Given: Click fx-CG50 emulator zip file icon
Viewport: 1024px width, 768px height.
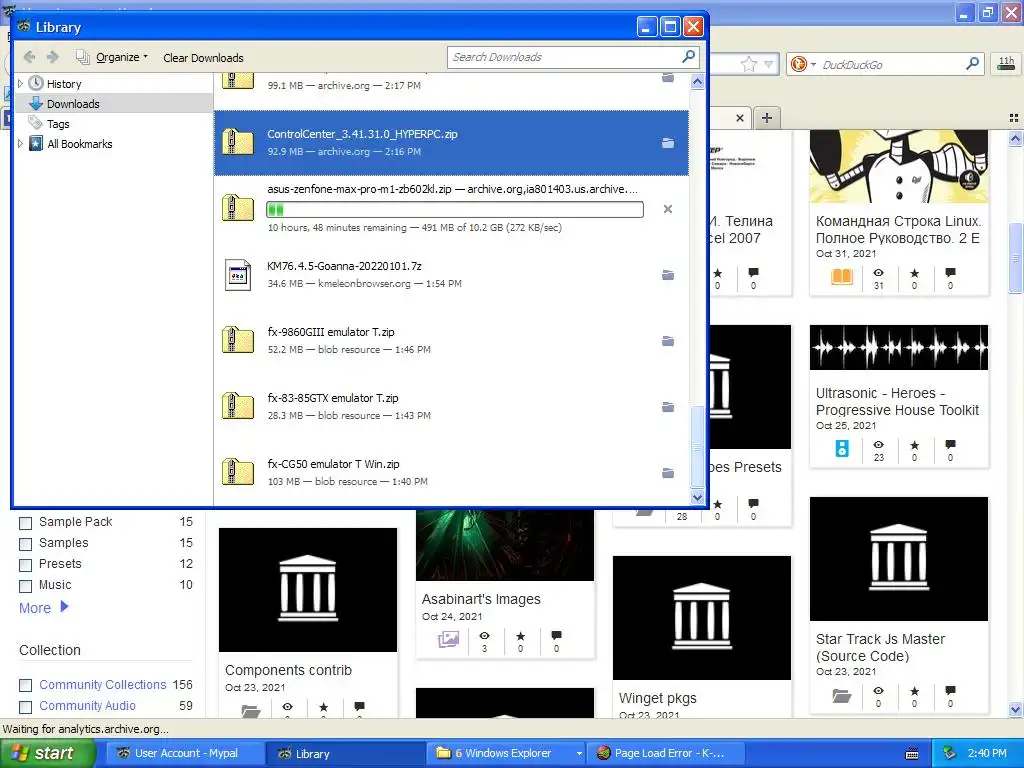Looking at the screenshot, I should [x=238, y=472].
